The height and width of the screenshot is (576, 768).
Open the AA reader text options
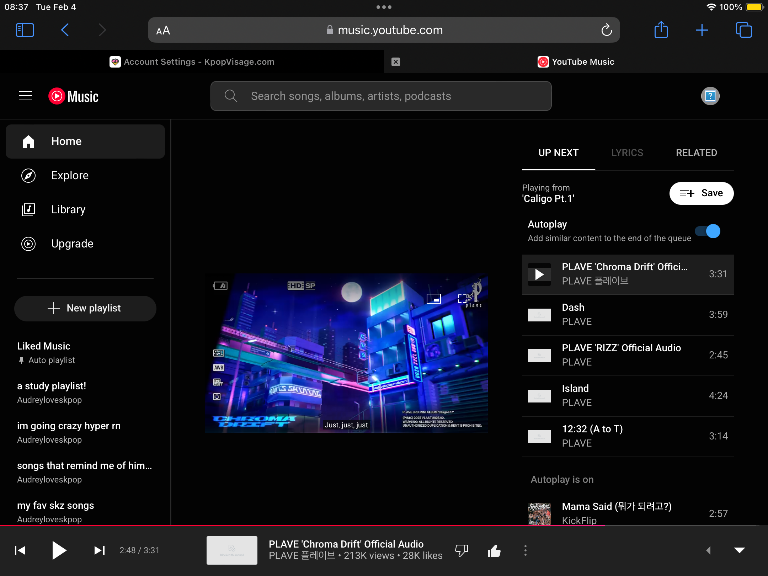tap(163, 30)
